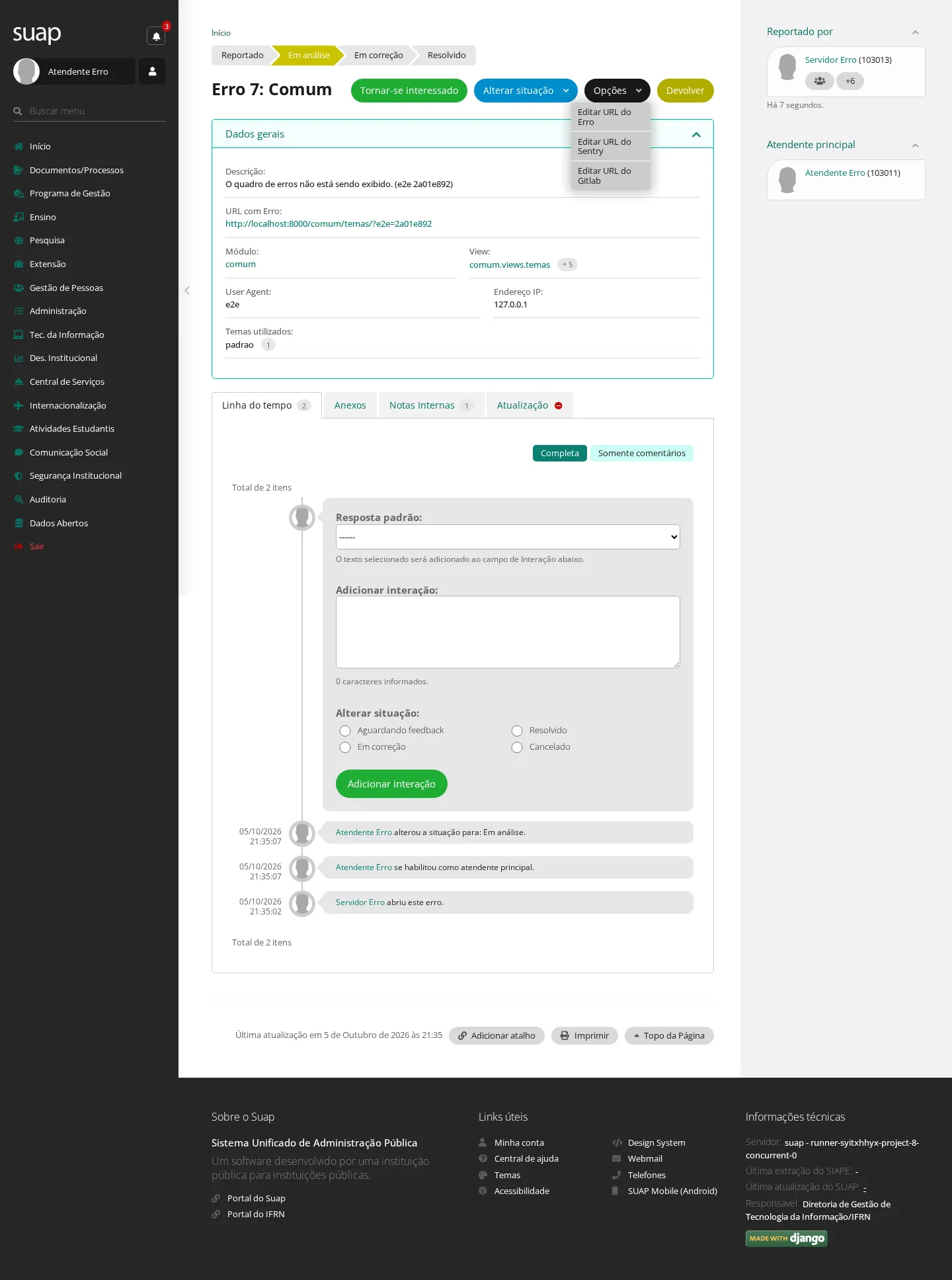Choose Editar URL do Gitlab option
The height and width of the screenshot is (1280, 952).
coord(611,176)
